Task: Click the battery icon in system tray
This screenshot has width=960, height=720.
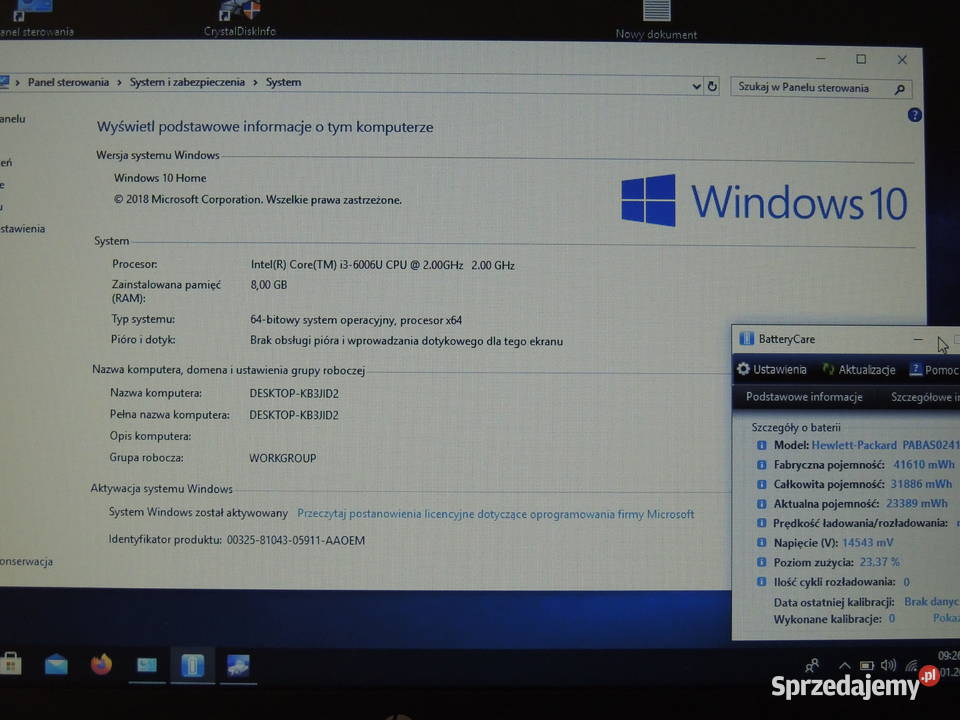Action: pos(866,666)
